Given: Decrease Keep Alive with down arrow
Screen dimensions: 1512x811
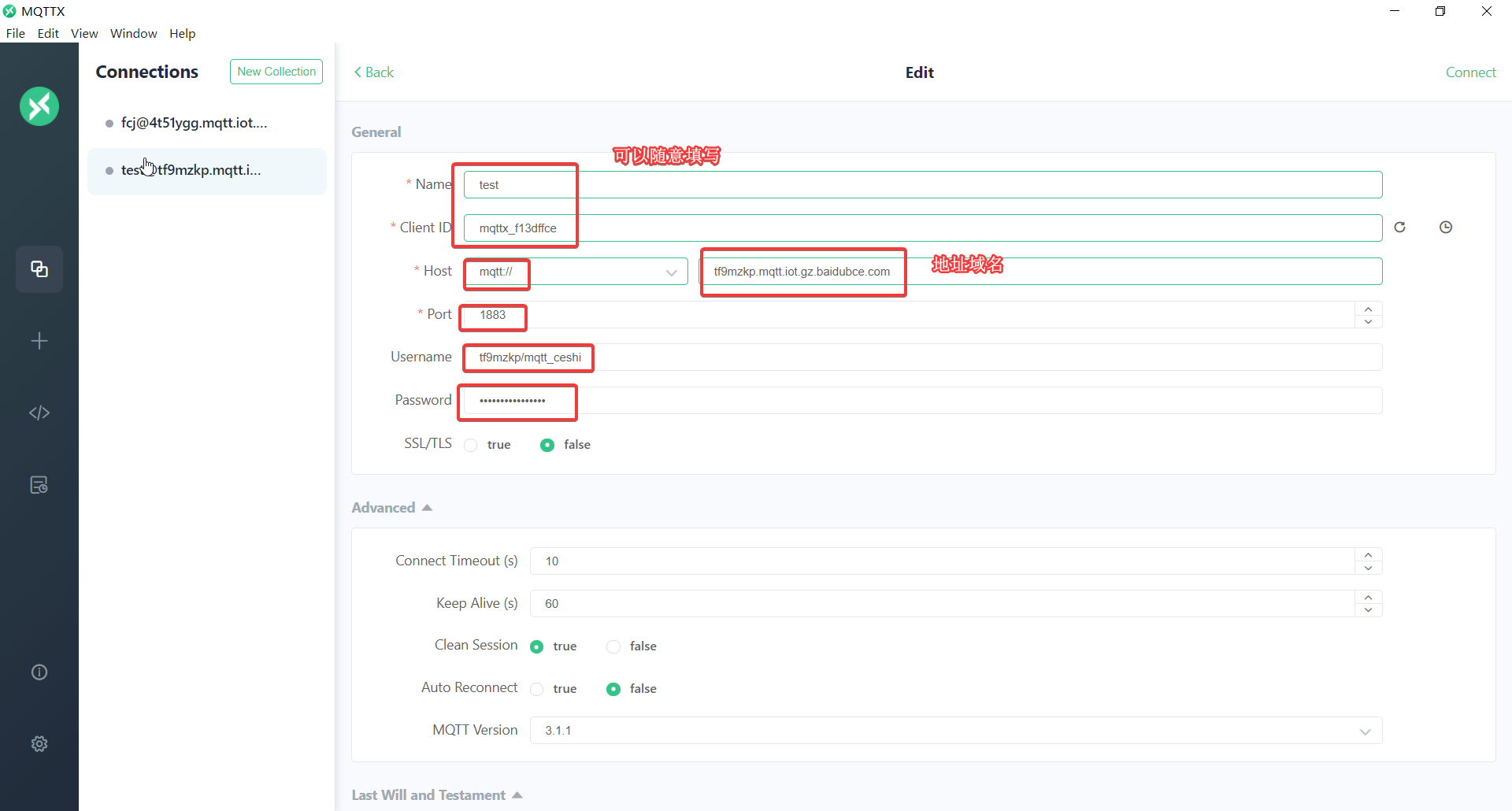Looking at the screenshot, I should (1369, 610).
